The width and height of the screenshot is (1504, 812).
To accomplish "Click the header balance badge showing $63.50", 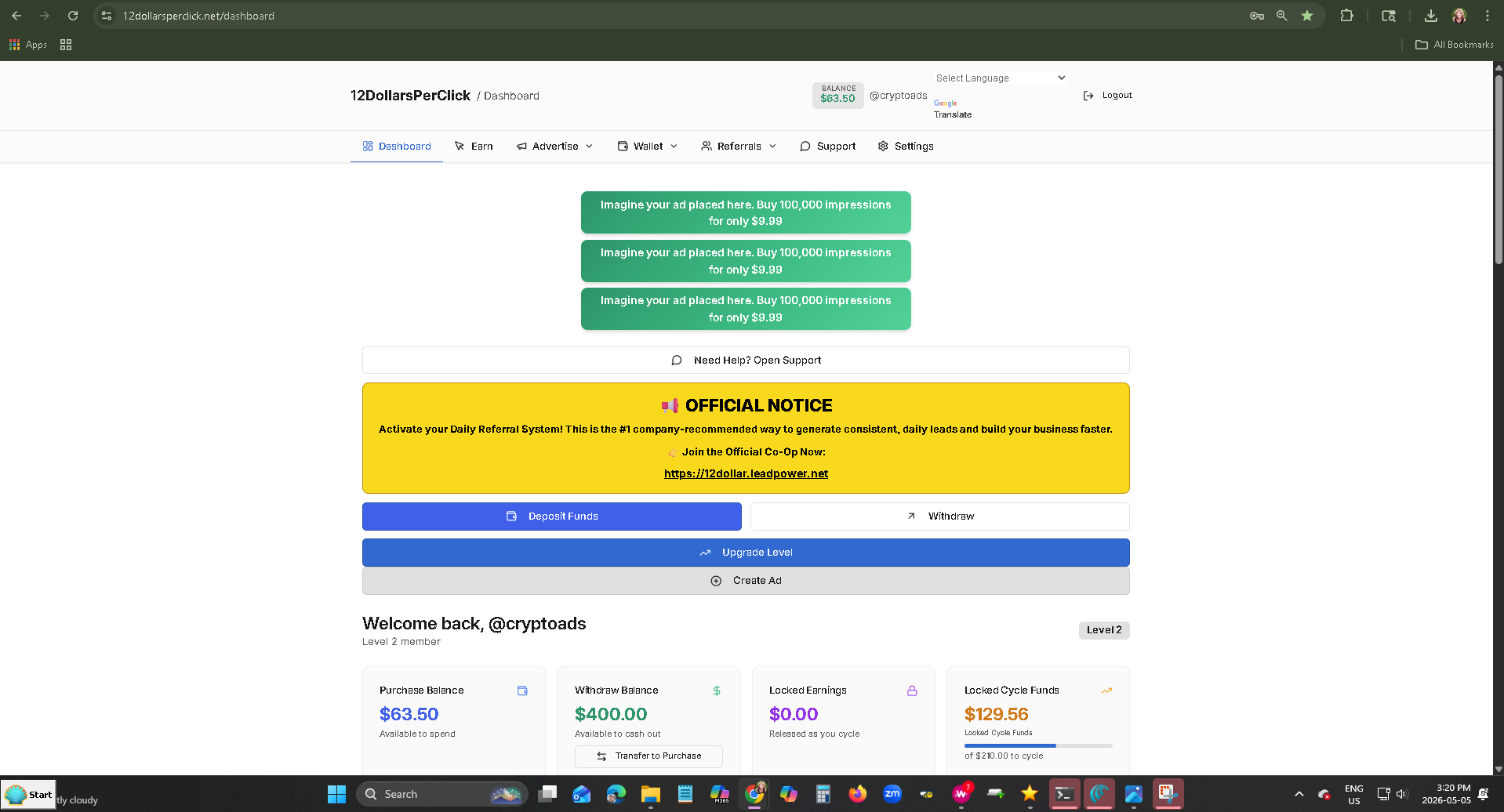I will point(837,95).
